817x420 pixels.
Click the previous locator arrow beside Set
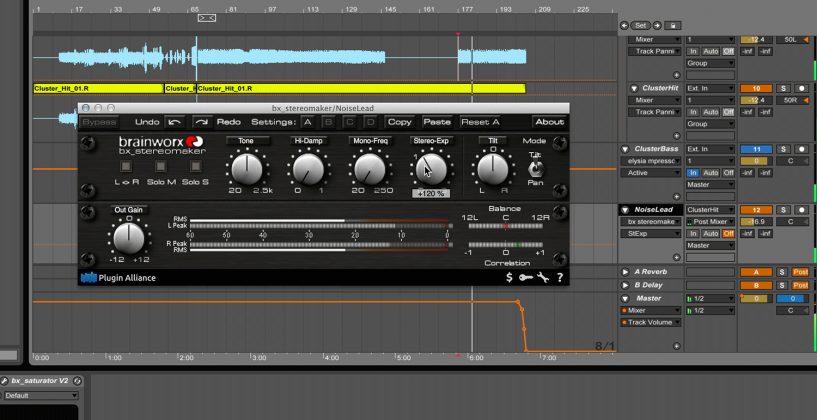(x=624, y=26)
